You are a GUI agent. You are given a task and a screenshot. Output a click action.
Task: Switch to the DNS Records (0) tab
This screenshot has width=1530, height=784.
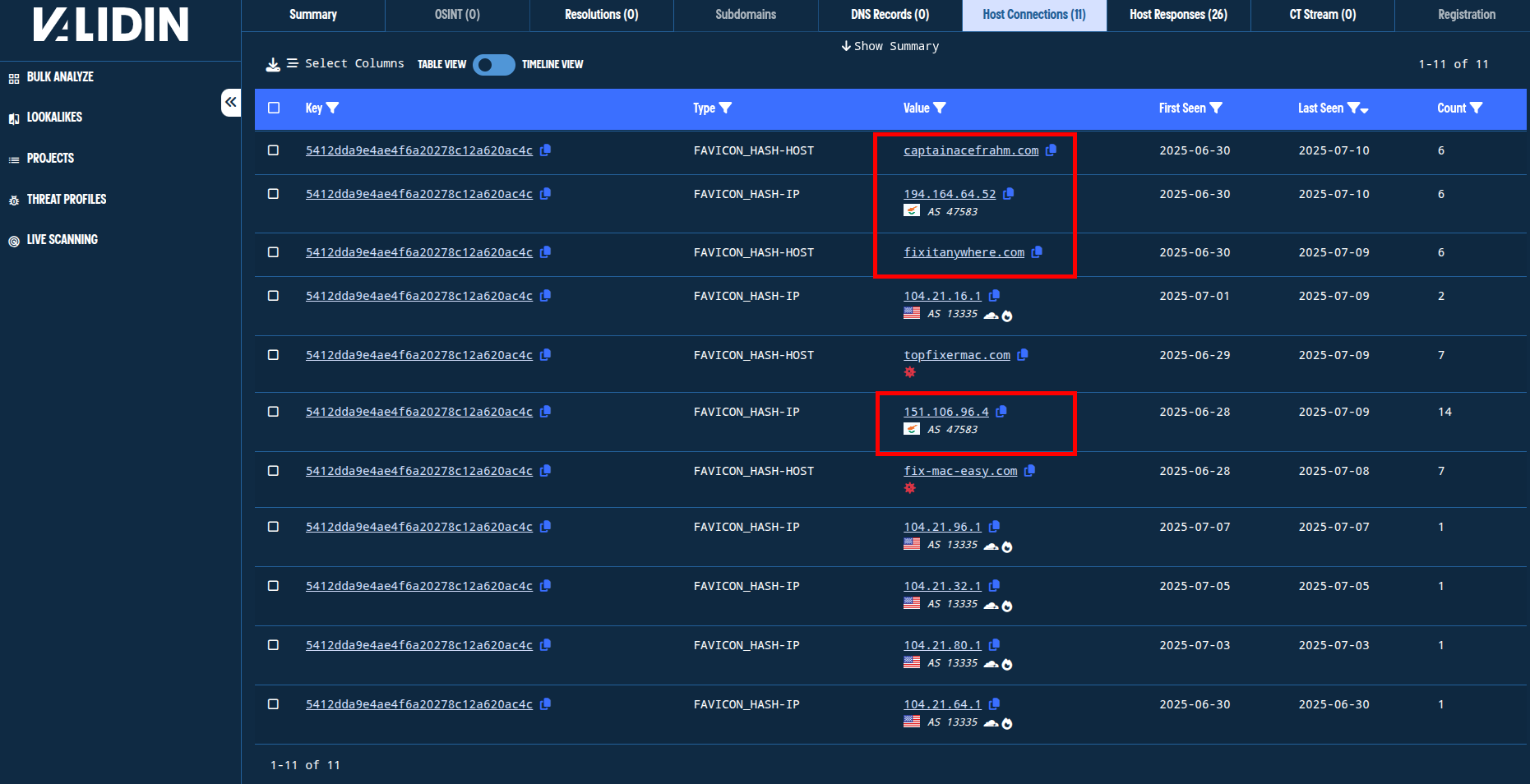point(890,15)
